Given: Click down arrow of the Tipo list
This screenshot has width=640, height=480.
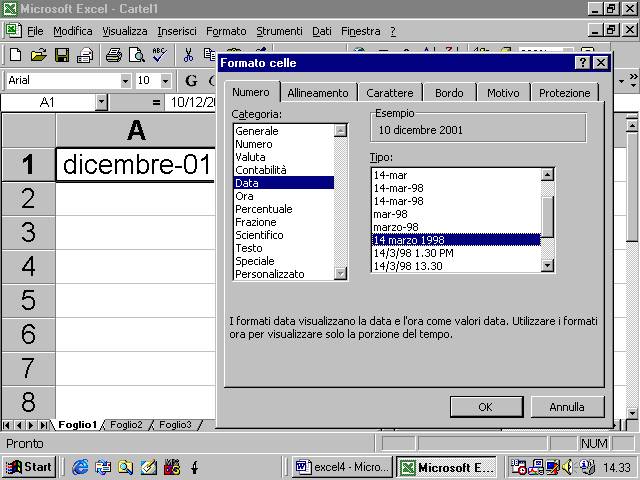Looking at the screenshot, I should point(547,266).
